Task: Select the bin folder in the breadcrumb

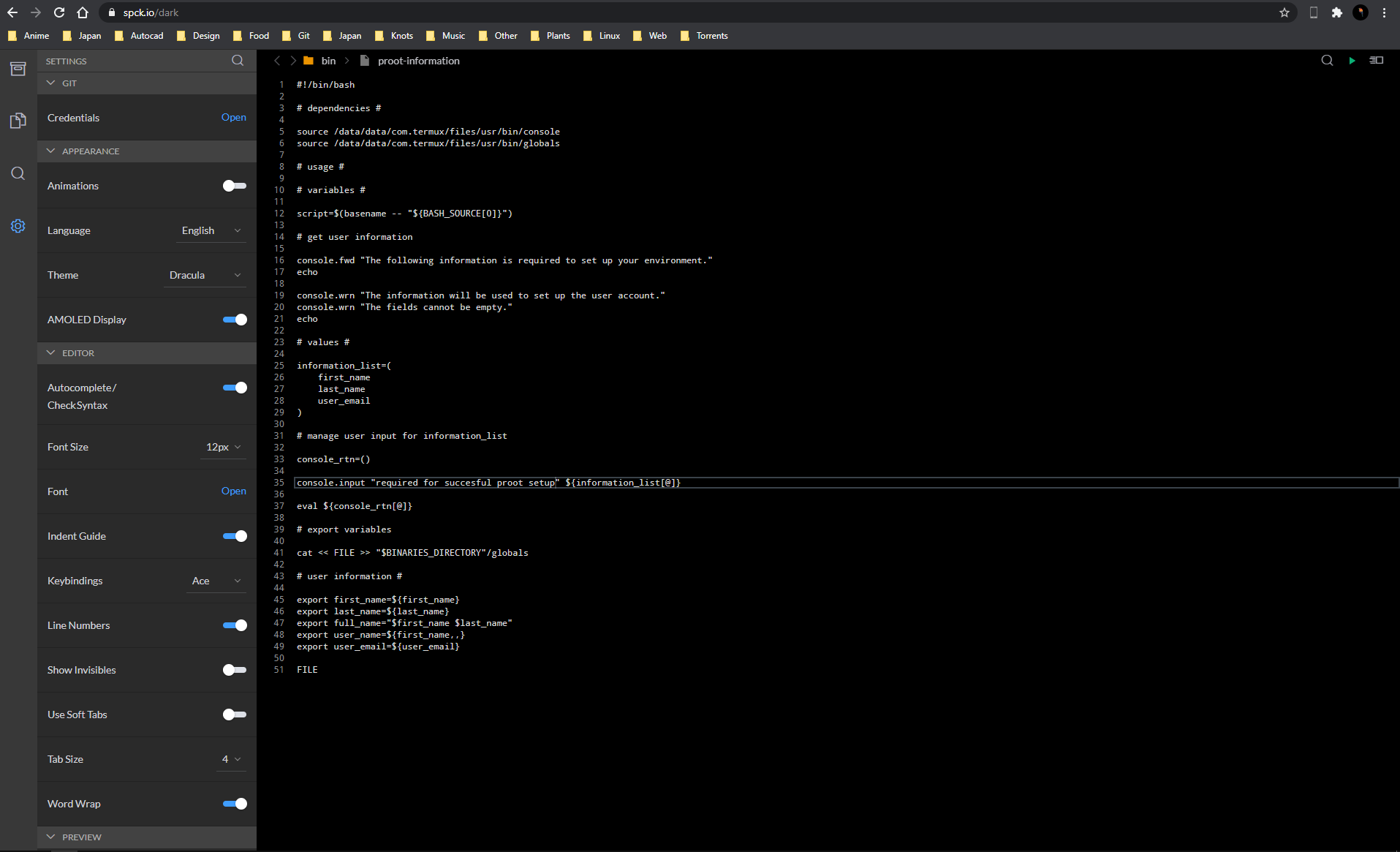Action: (328, 61)
